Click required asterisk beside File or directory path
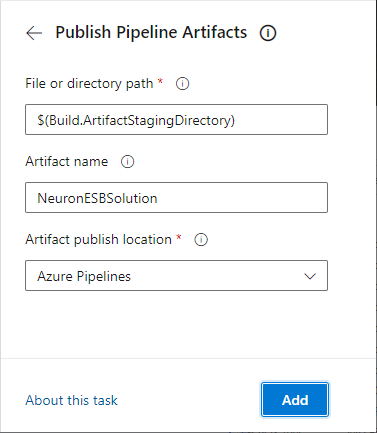Screen dimensions: 377x433 pos(160,81)
